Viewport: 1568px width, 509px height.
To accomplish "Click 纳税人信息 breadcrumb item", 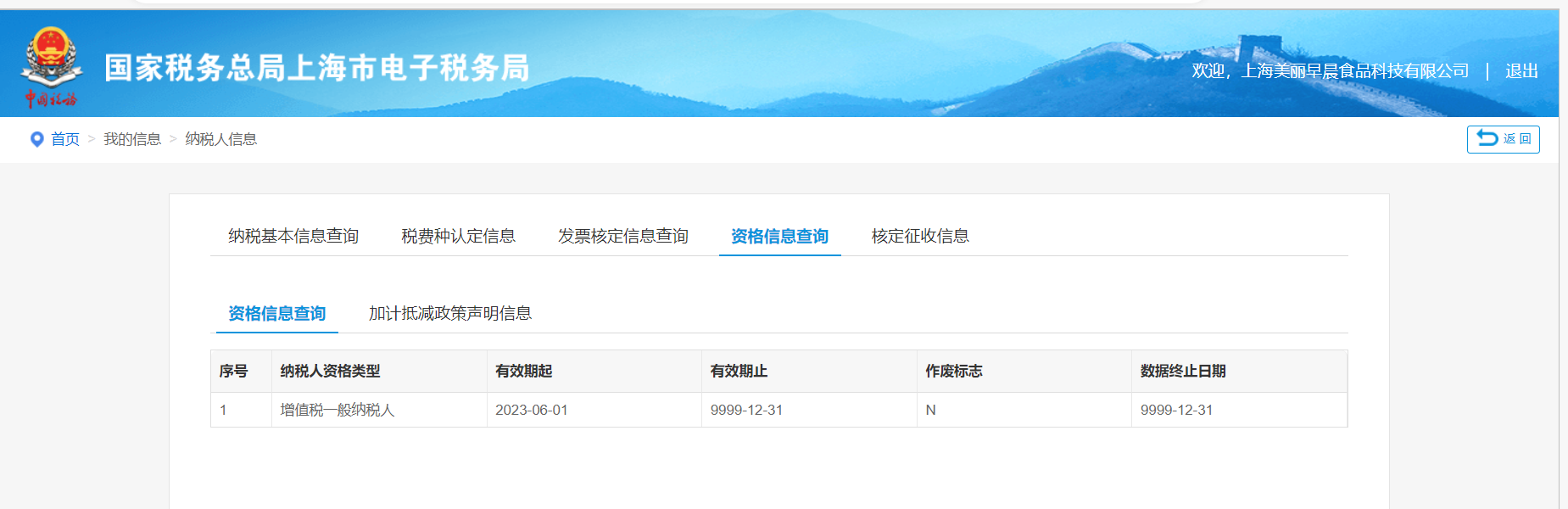I will coord(220,139).
